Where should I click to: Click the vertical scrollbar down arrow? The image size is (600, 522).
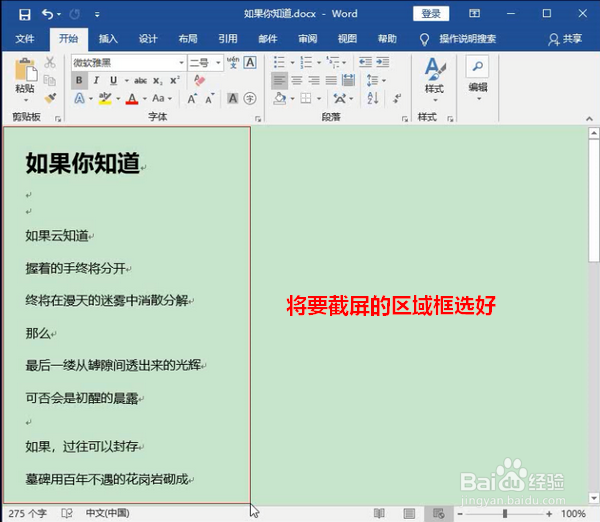593,498
